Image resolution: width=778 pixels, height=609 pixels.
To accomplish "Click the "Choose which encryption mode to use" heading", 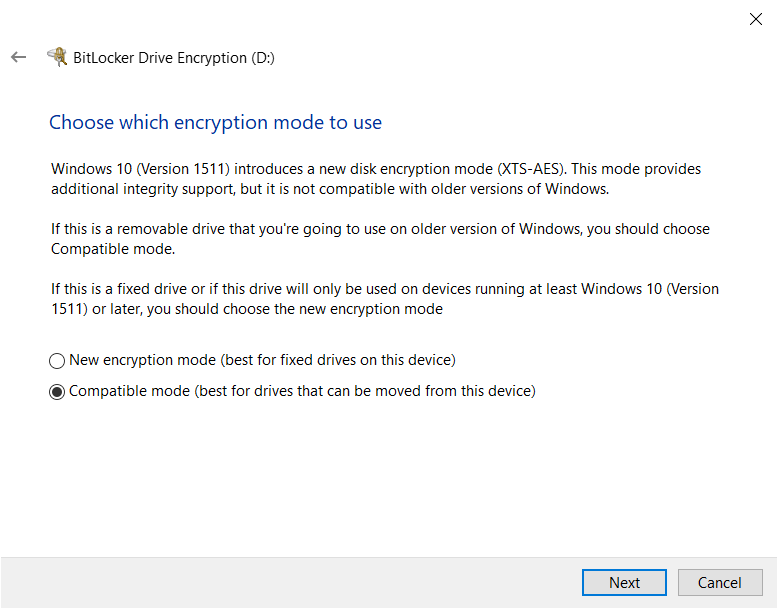I will pos(215,123).
